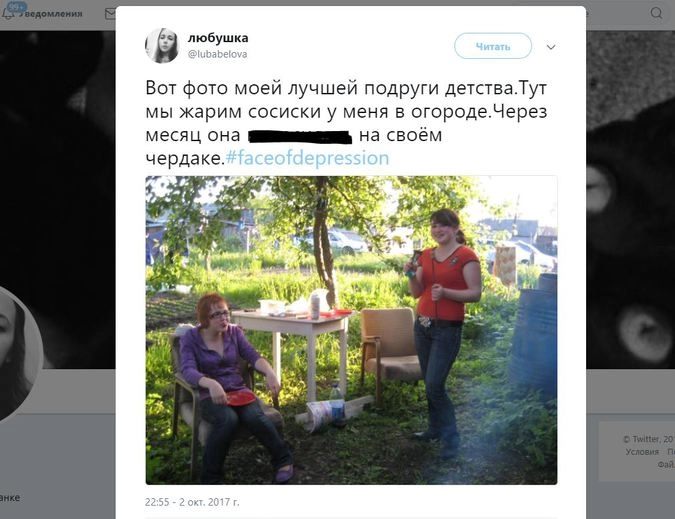The width and height of the screenshot is (675, 519).
Task: Open the #faceofdepression hashtag link
Action: click(x=307, y=158)
